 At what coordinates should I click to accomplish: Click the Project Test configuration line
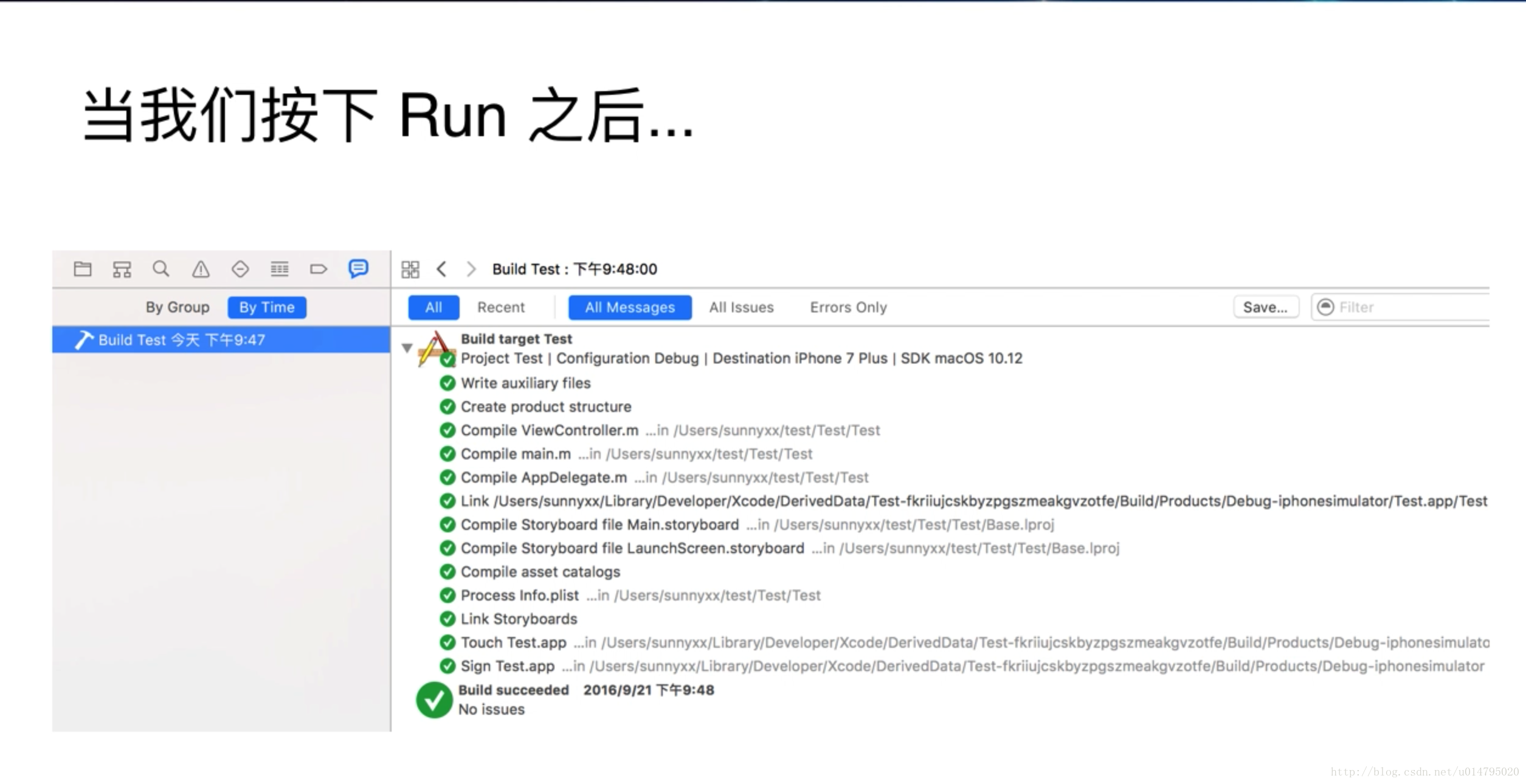742,359
